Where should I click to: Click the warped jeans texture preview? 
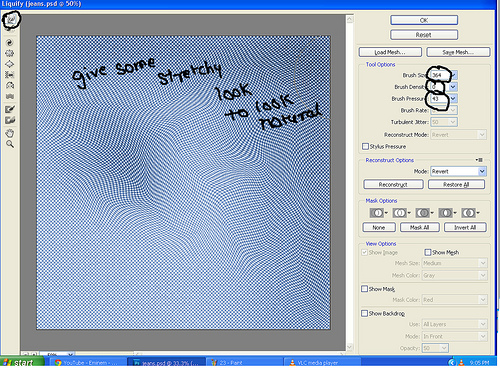183,182
